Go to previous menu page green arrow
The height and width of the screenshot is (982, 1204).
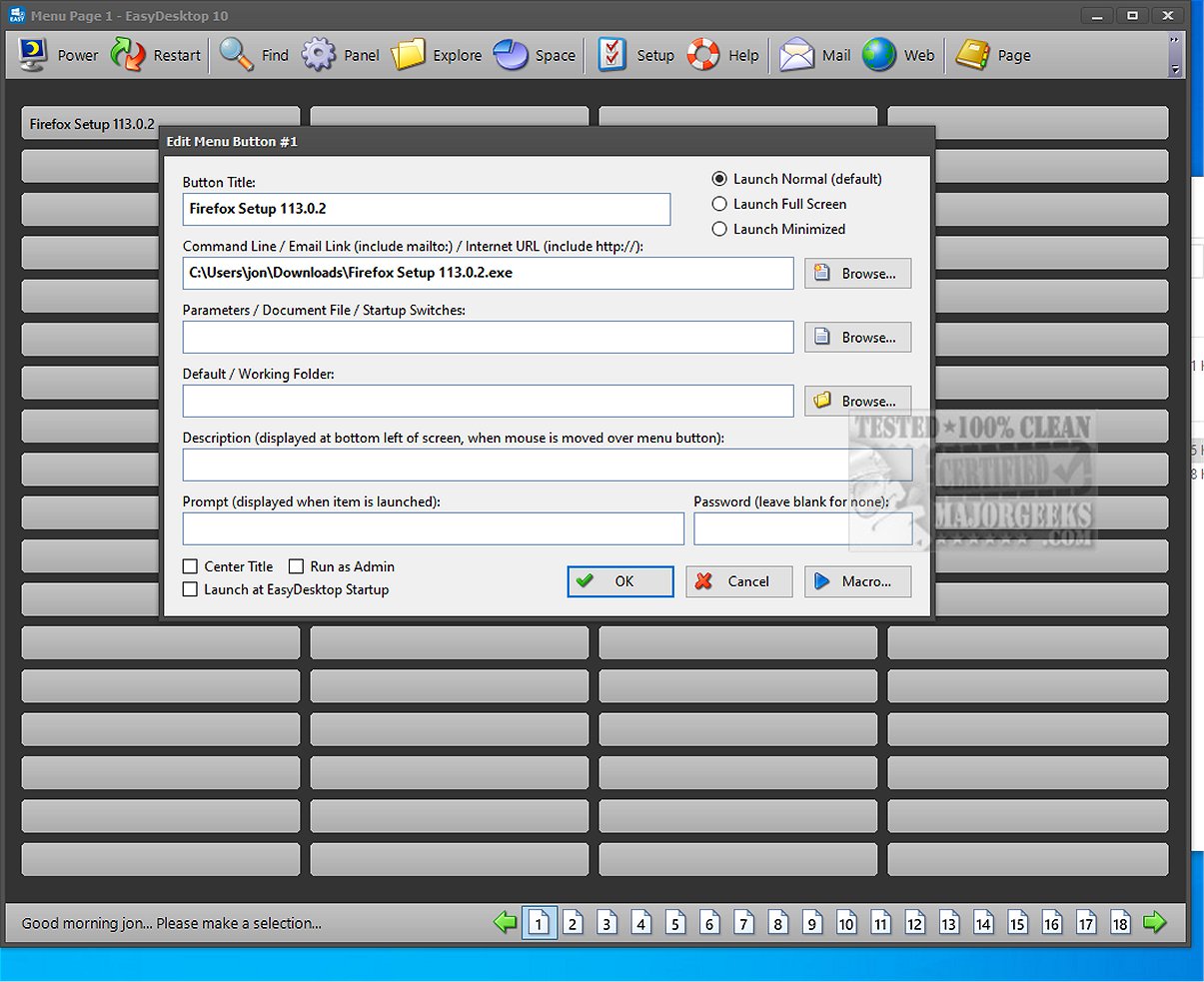(506, 922)
